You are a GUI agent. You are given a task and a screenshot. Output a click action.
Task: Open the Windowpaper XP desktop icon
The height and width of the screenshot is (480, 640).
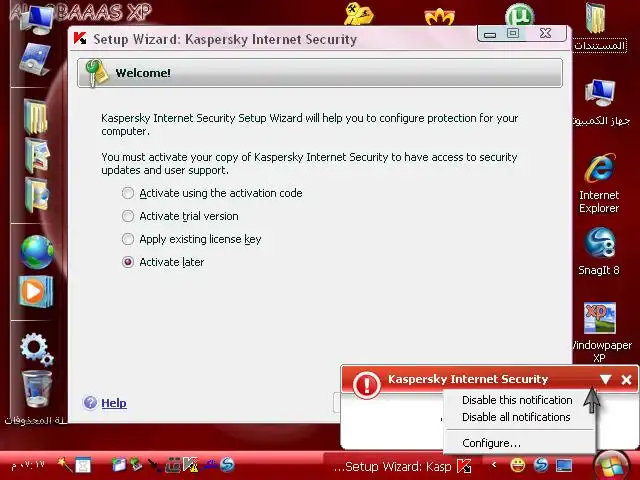pos(599,332)
